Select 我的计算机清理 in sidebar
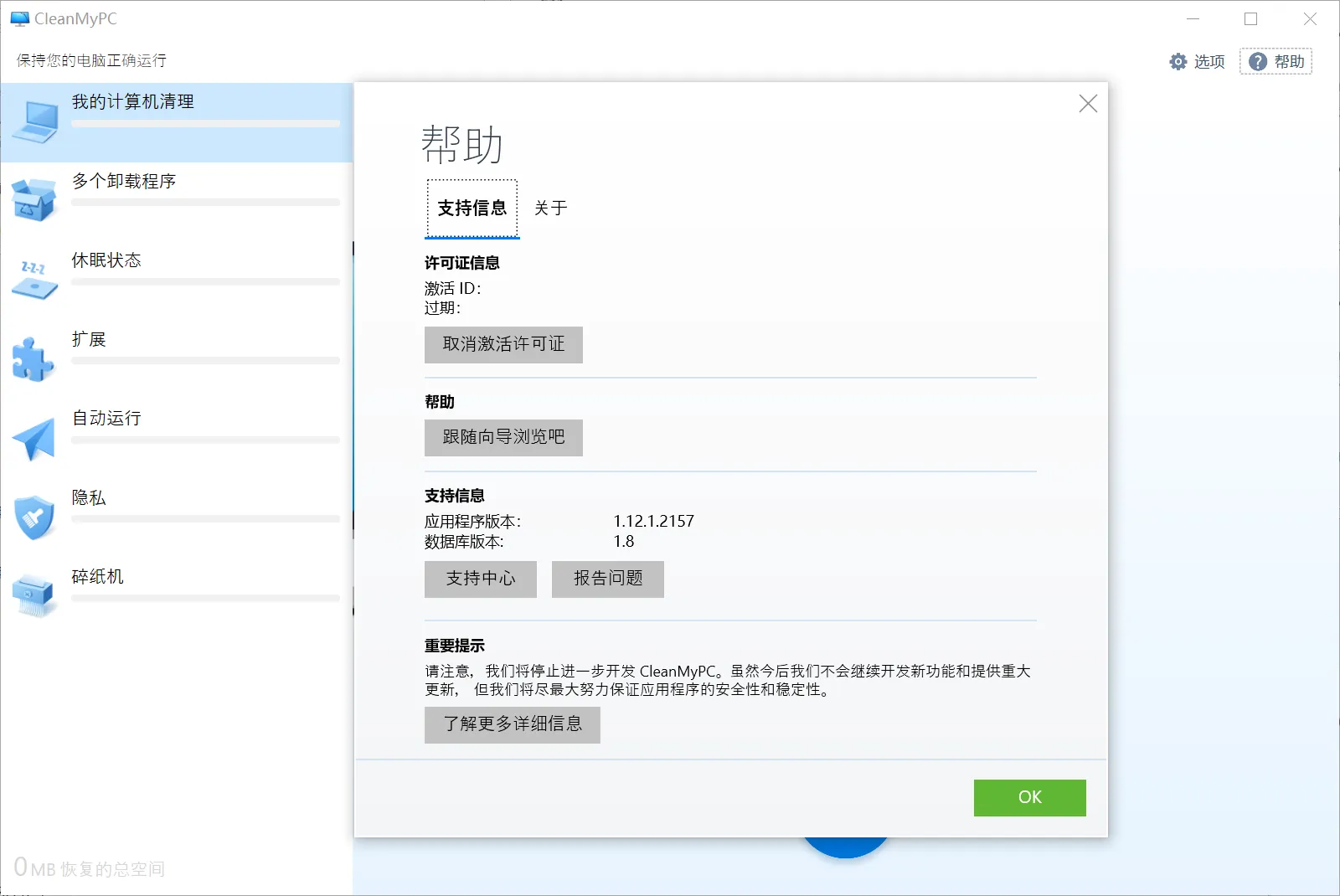 (177, 122)
